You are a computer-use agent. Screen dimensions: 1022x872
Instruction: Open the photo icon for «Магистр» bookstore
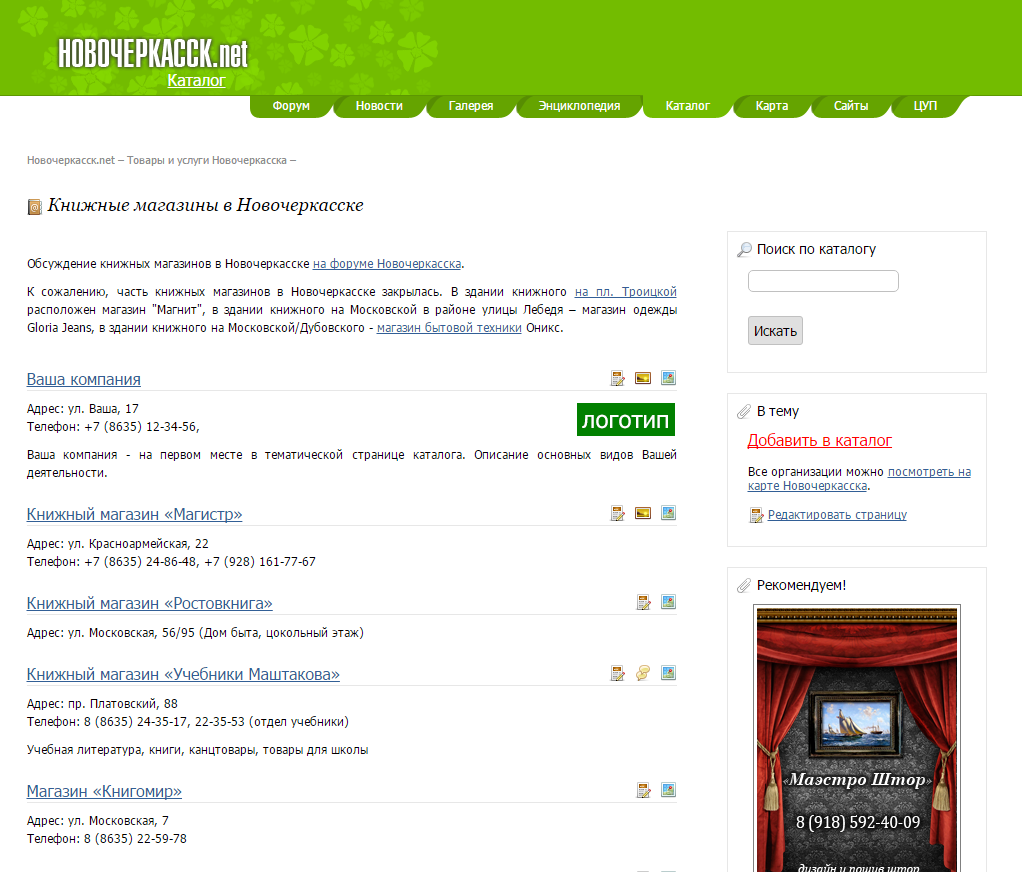pos(643,513)
